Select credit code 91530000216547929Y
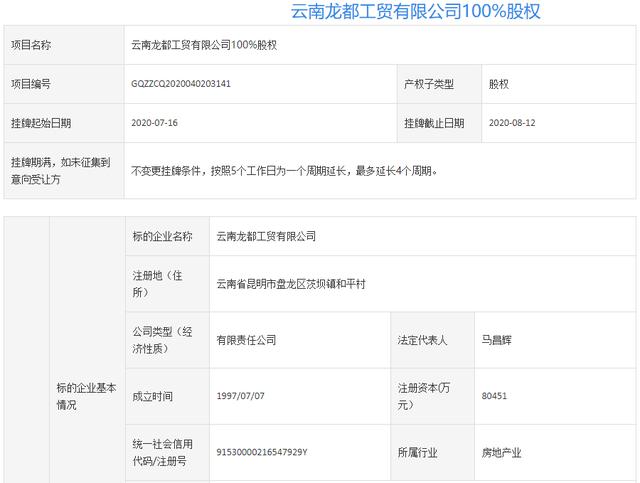The image size is (640, 483). tap(262, 452)
